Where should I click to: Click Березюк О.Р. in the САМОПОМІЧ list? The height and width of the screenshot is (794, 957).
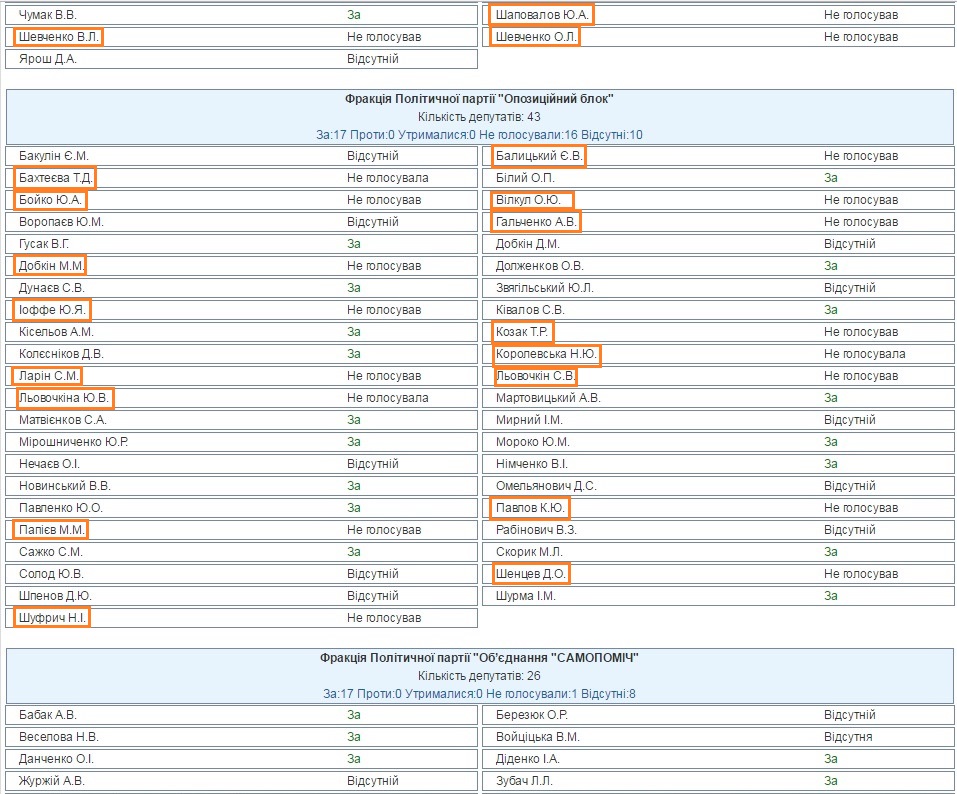(532, 715)
